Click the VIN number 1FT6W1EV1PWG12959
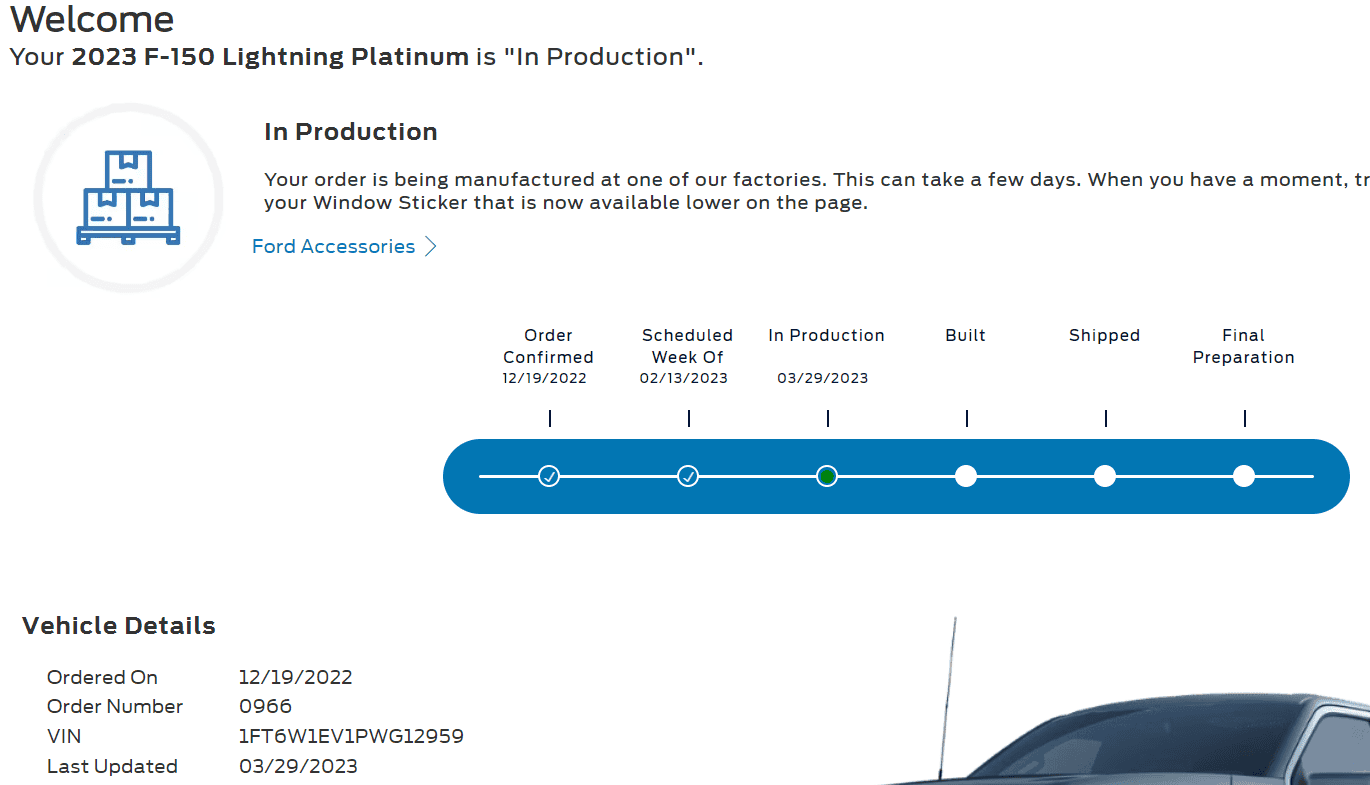 click(351, 737)
